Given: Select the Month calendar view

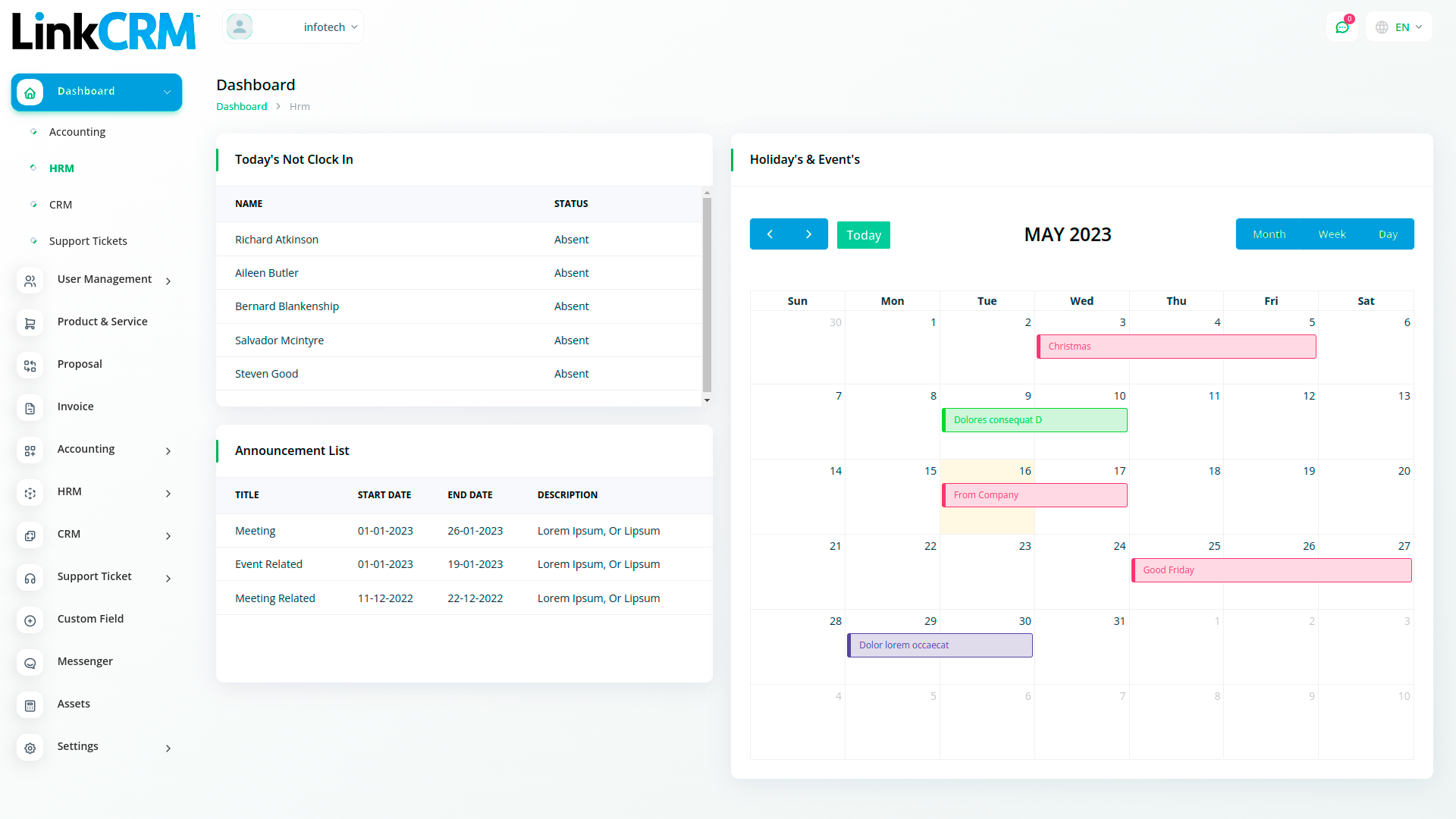Looking at the screenshot, I should click(x=1269, y=234).
